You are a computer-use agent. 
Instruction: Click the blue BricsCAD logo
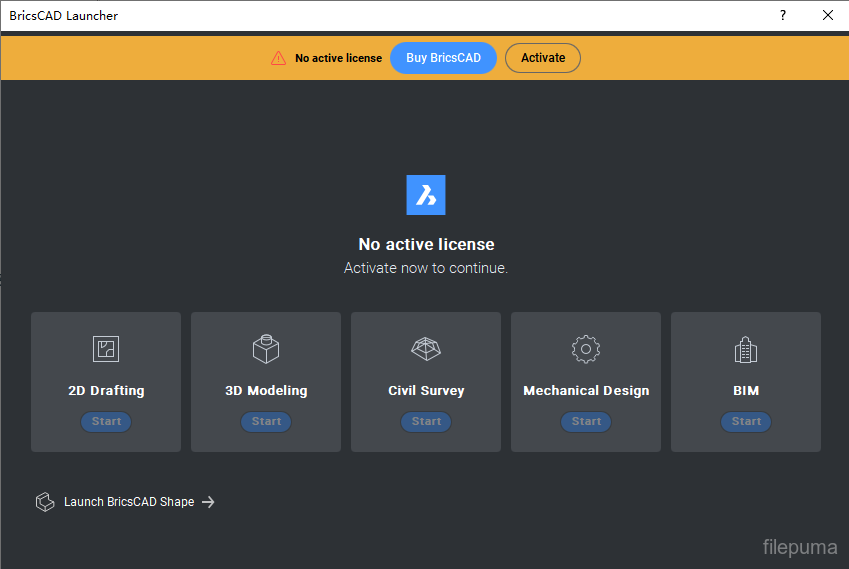426,195
